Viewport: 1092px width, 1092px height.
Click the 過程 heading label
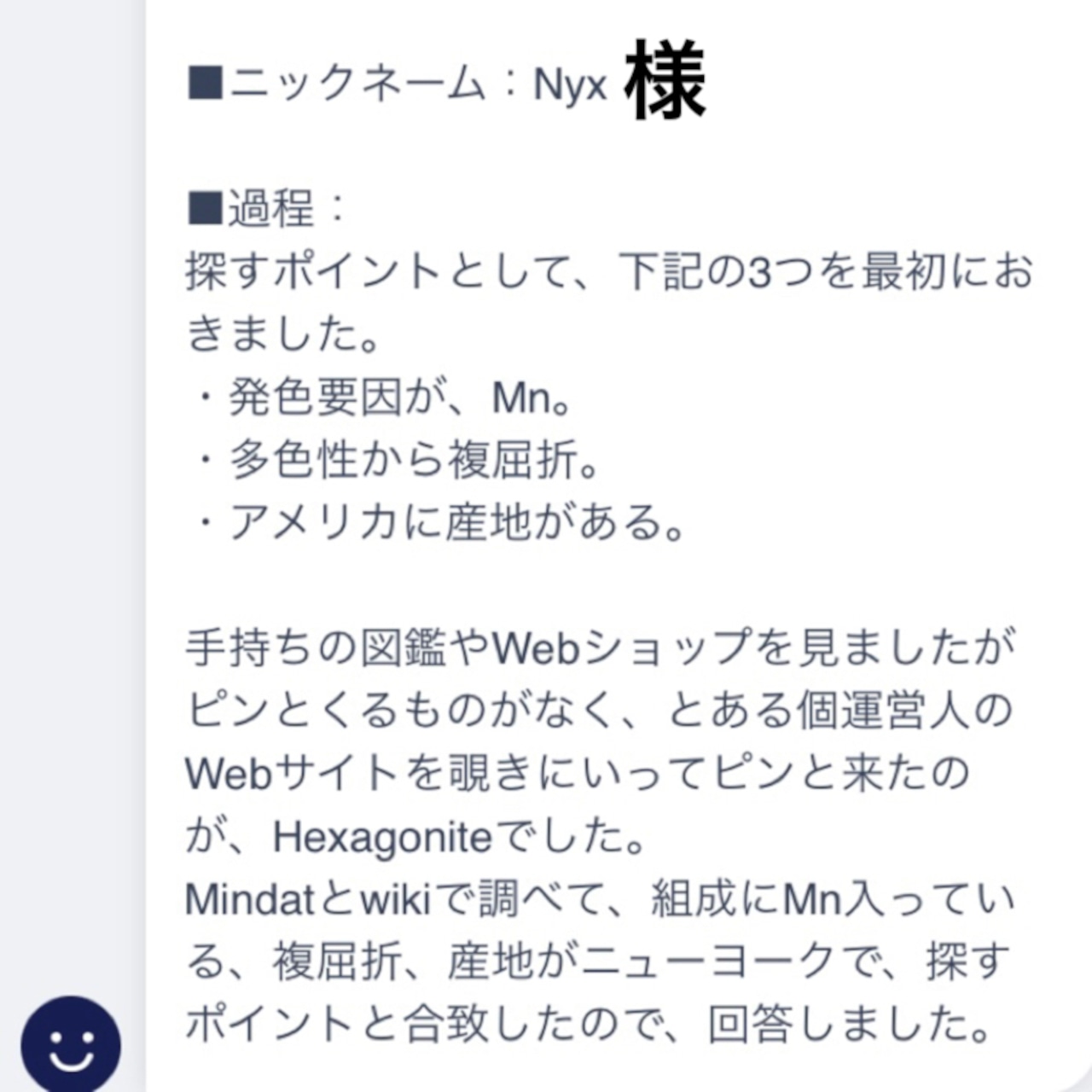tap(270, 209)
